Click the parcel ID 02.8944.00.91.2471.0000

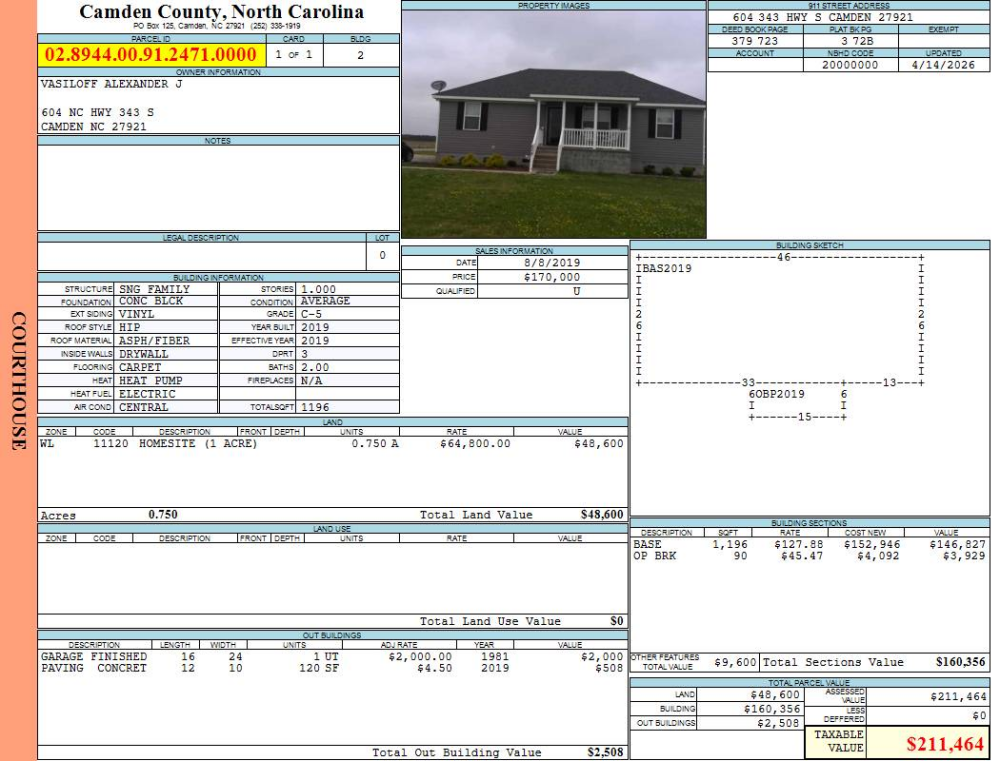click(x=151, y=54)
